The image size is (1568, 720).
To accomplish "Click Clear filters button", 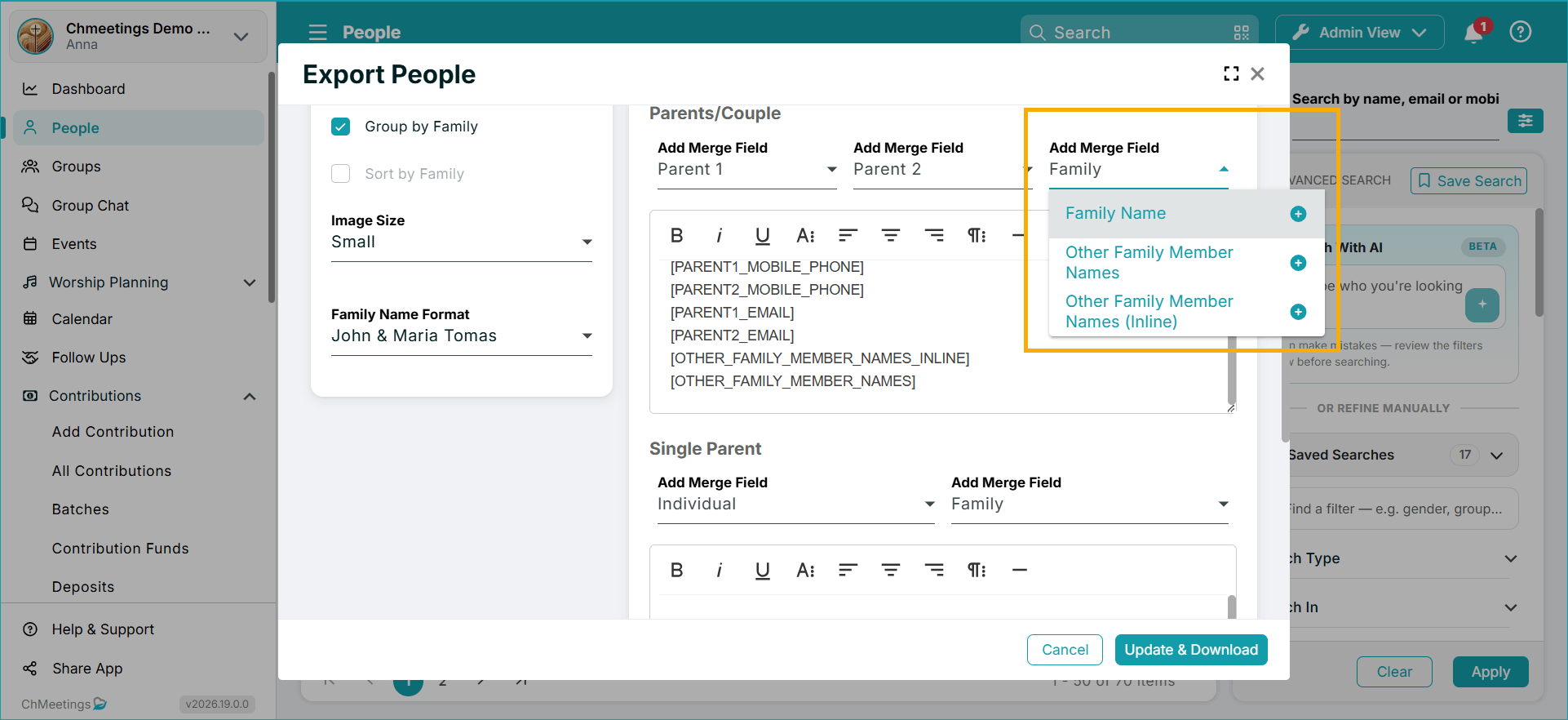I will click(1394, 672).
